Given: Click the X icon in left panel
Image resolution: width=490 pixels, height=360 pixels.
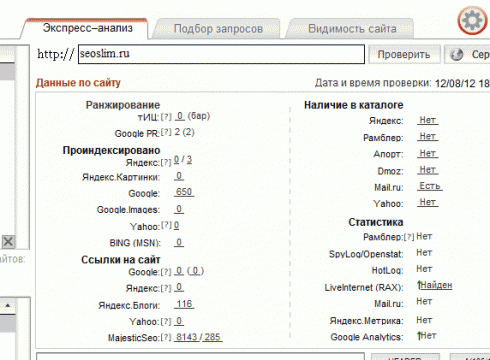Looking at the screenshot, I should [8, 241].
